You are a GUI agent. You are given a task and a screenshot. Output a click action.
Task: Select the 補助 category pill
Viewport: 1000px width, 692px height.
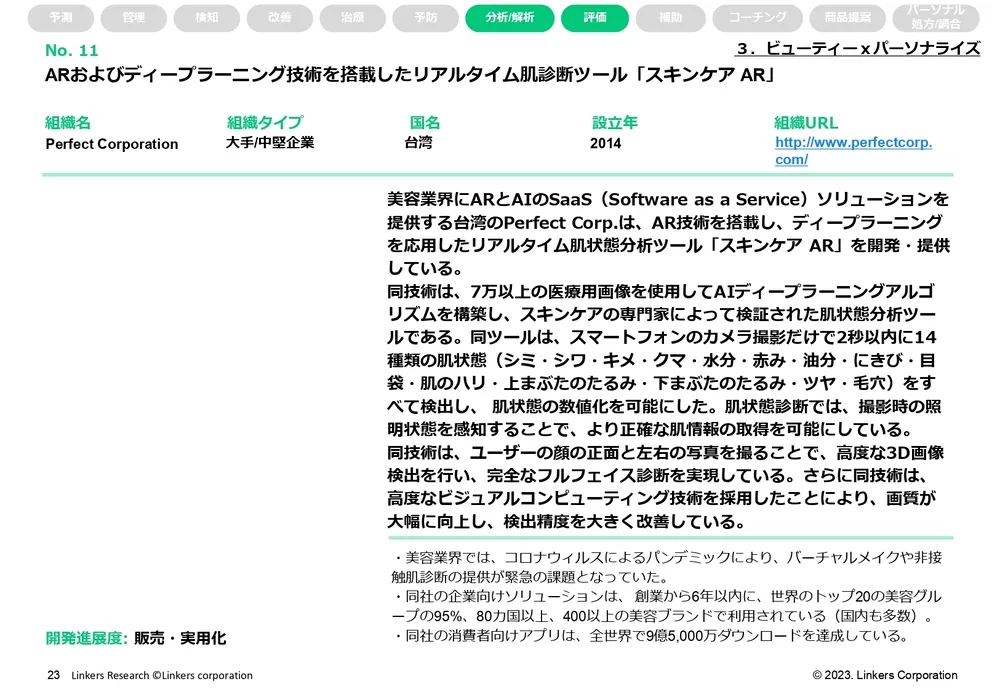[x=670, y=17]
